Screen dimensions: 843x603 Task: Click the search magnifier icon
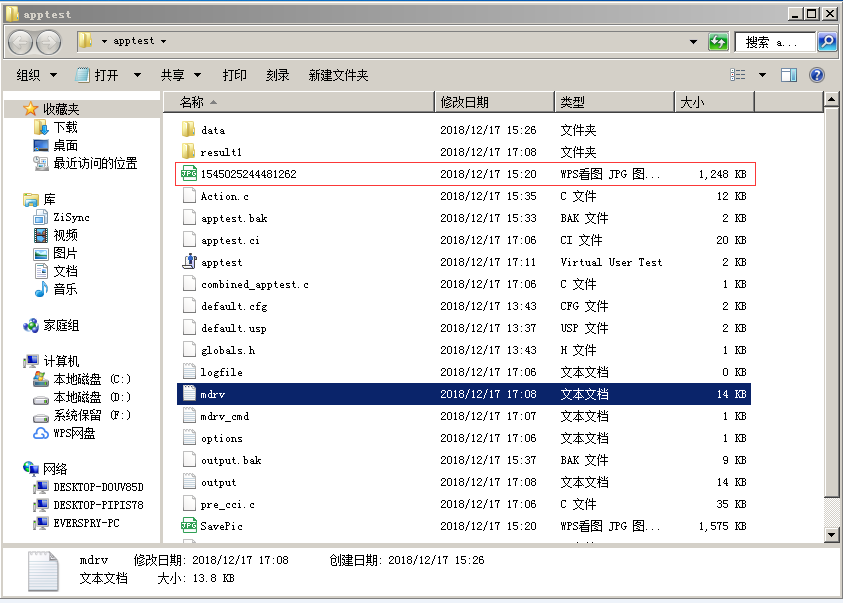[827, 42]
